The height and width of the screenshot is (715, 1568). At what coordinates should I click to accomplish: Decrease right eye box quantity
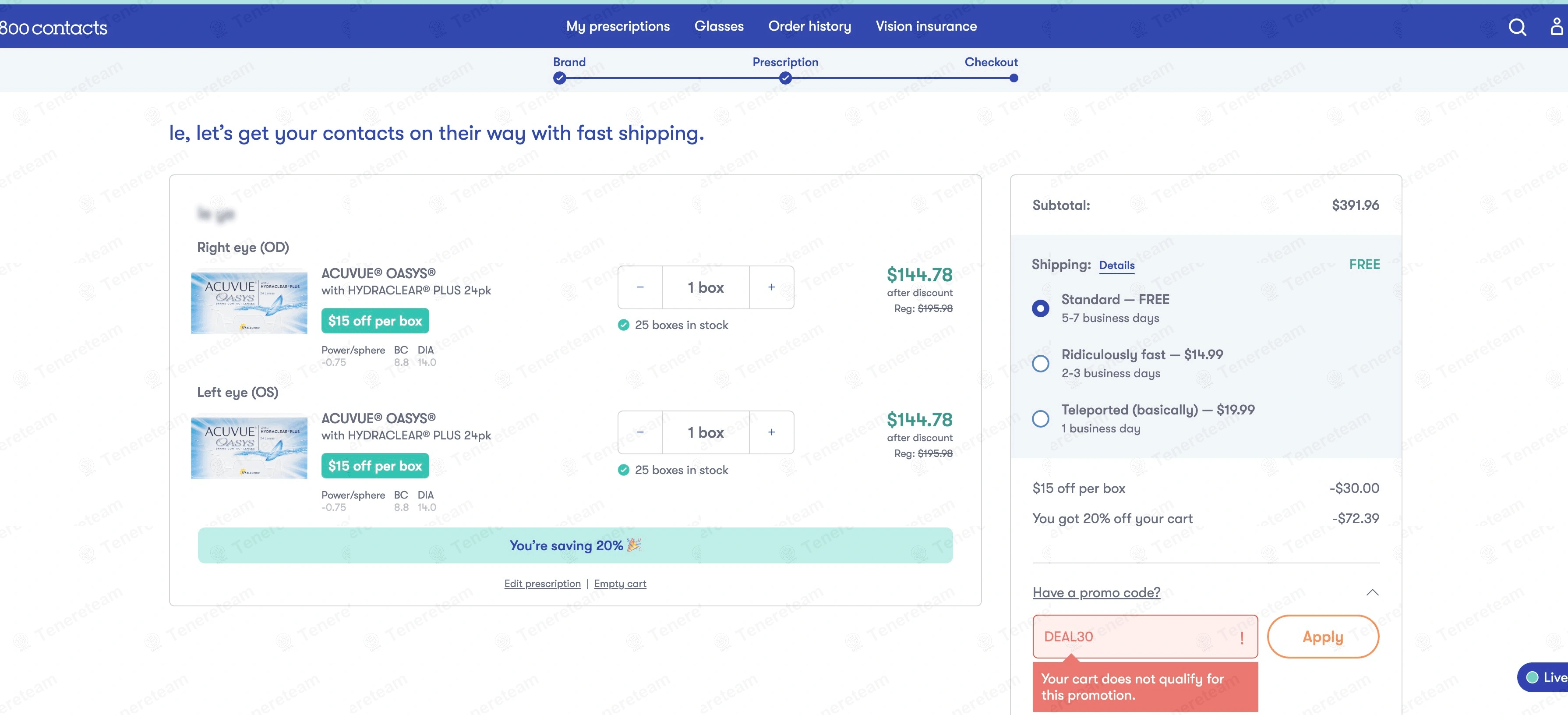(640, 287)
